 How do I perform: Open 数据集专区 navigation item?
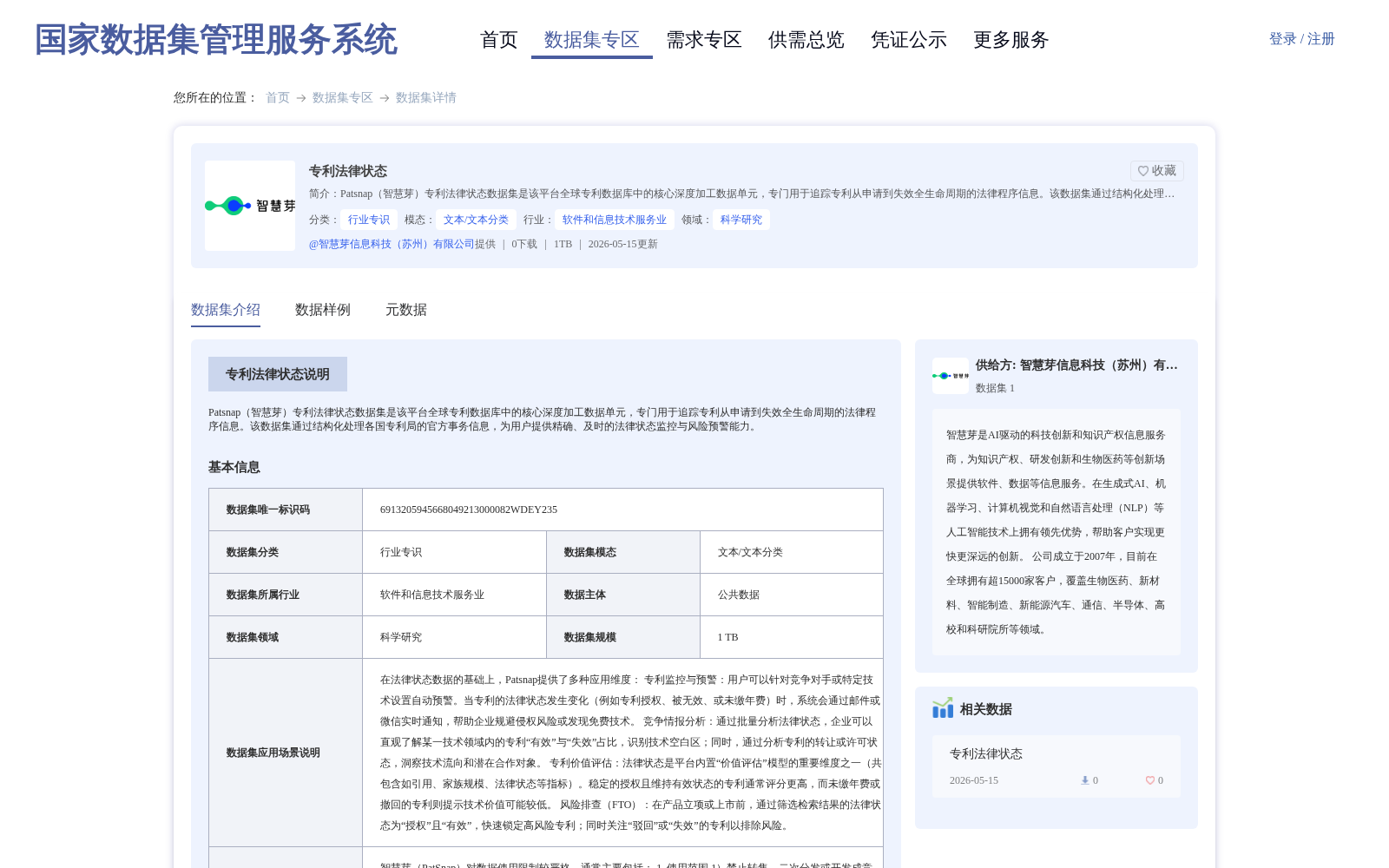(x=592, y=40)
